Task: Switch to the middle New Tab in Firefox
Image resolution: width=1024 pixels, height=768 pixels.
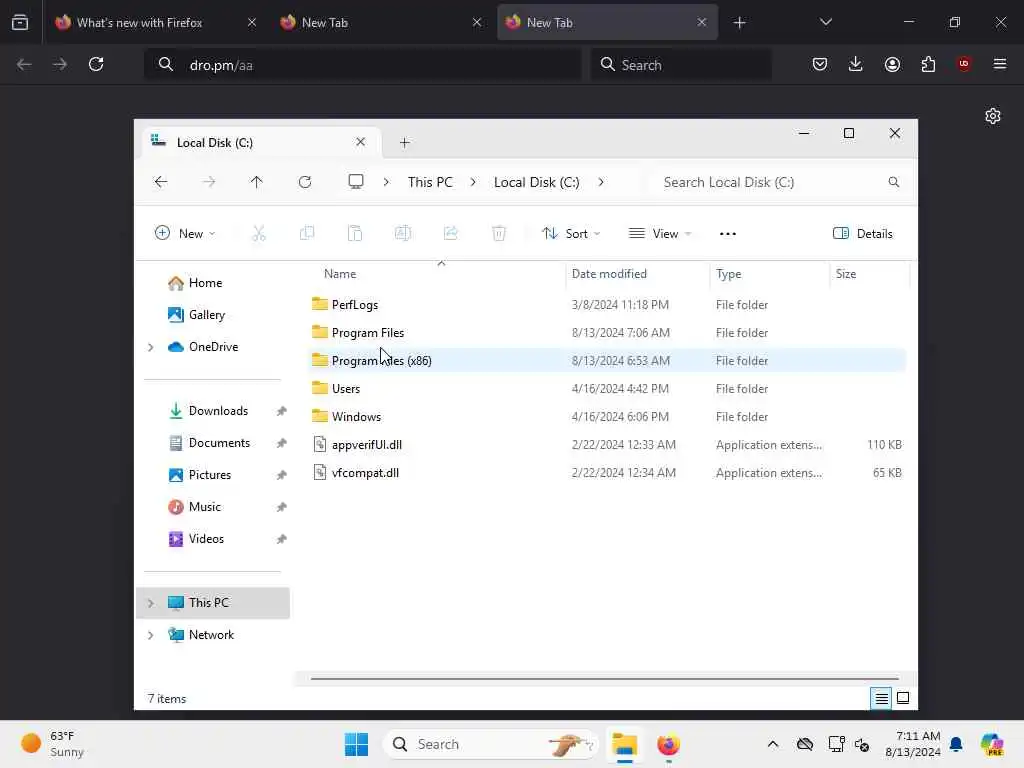Action: click(379, 23)
